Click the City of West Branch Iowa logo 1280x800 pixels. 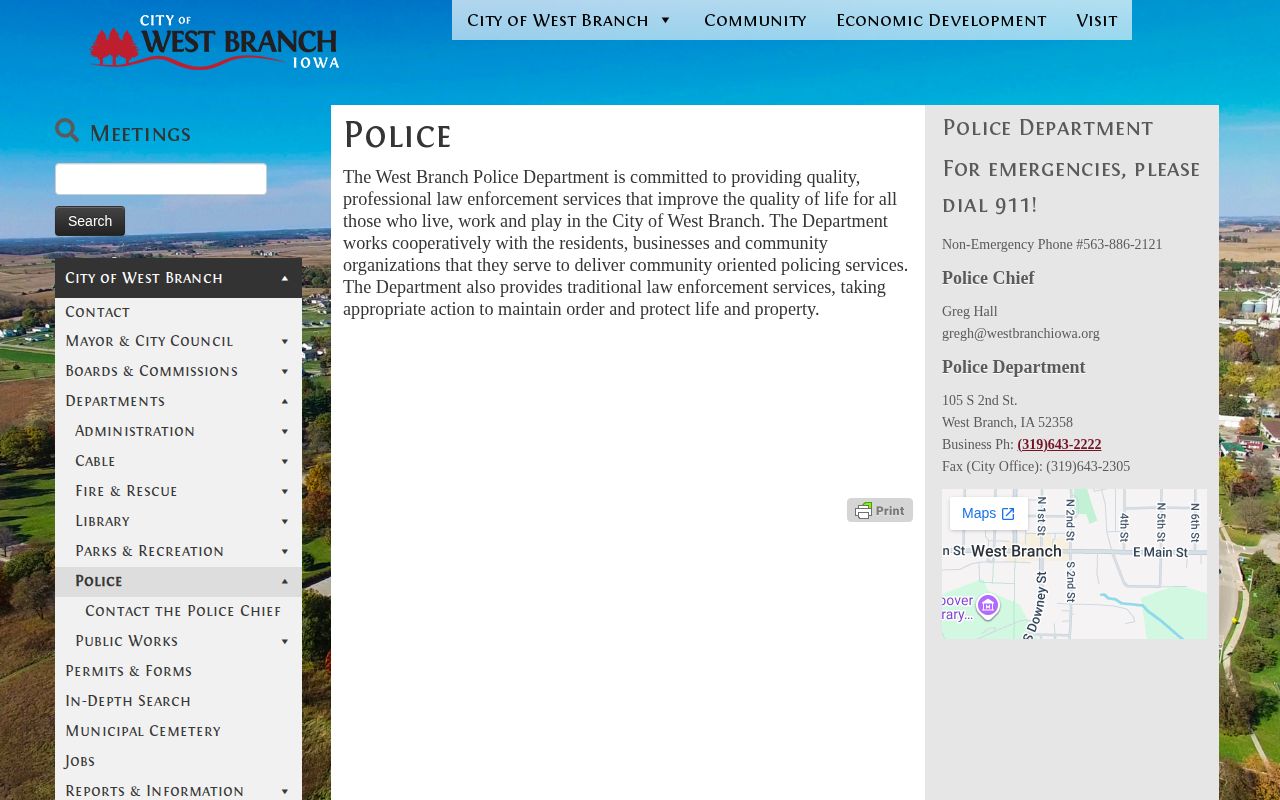coord(214,42)
